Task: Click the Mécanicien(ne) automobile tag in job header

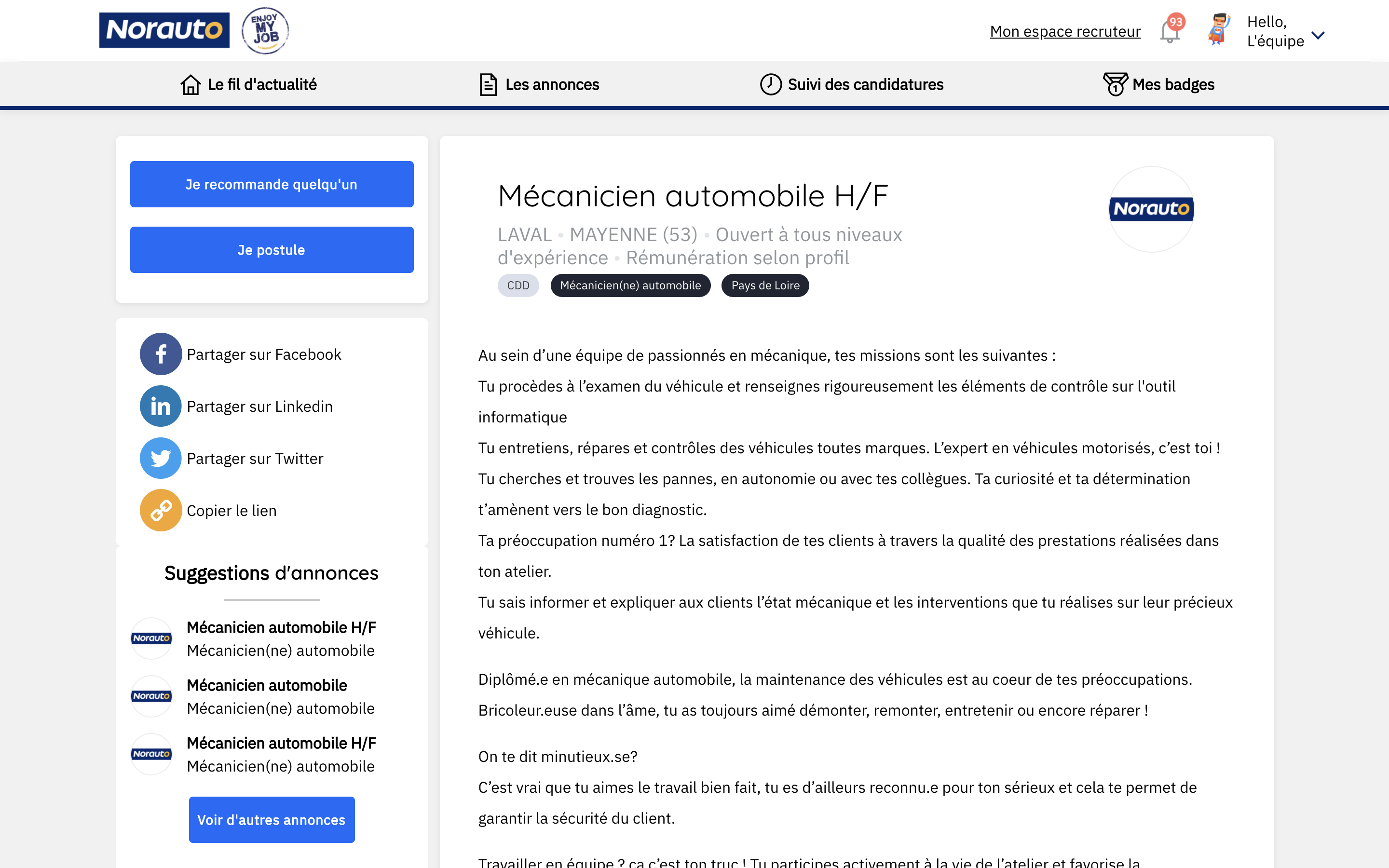Action: click(630, 285)
